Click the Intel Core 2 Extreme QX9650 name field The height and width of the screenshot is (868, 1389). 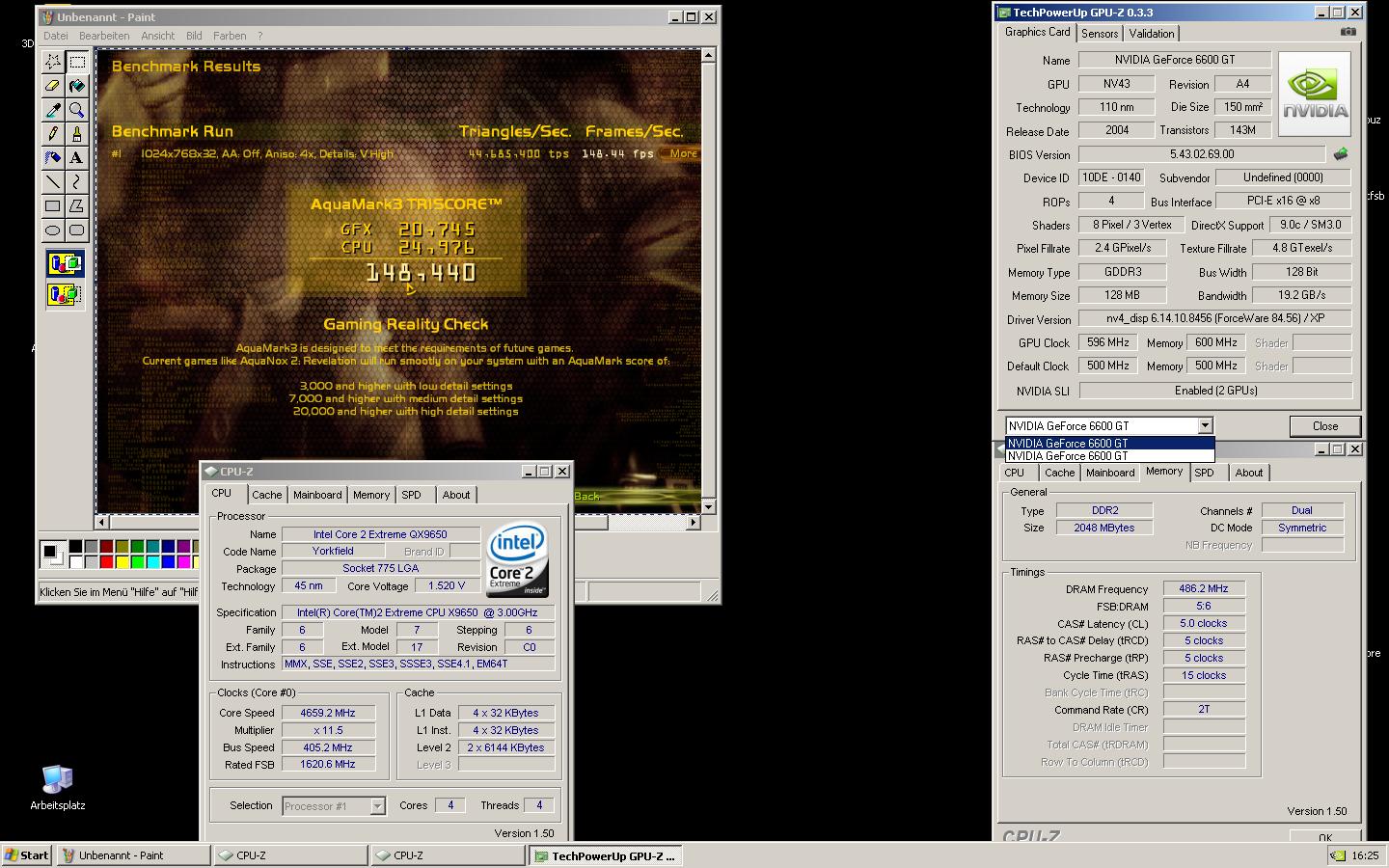tap(380, 534)
